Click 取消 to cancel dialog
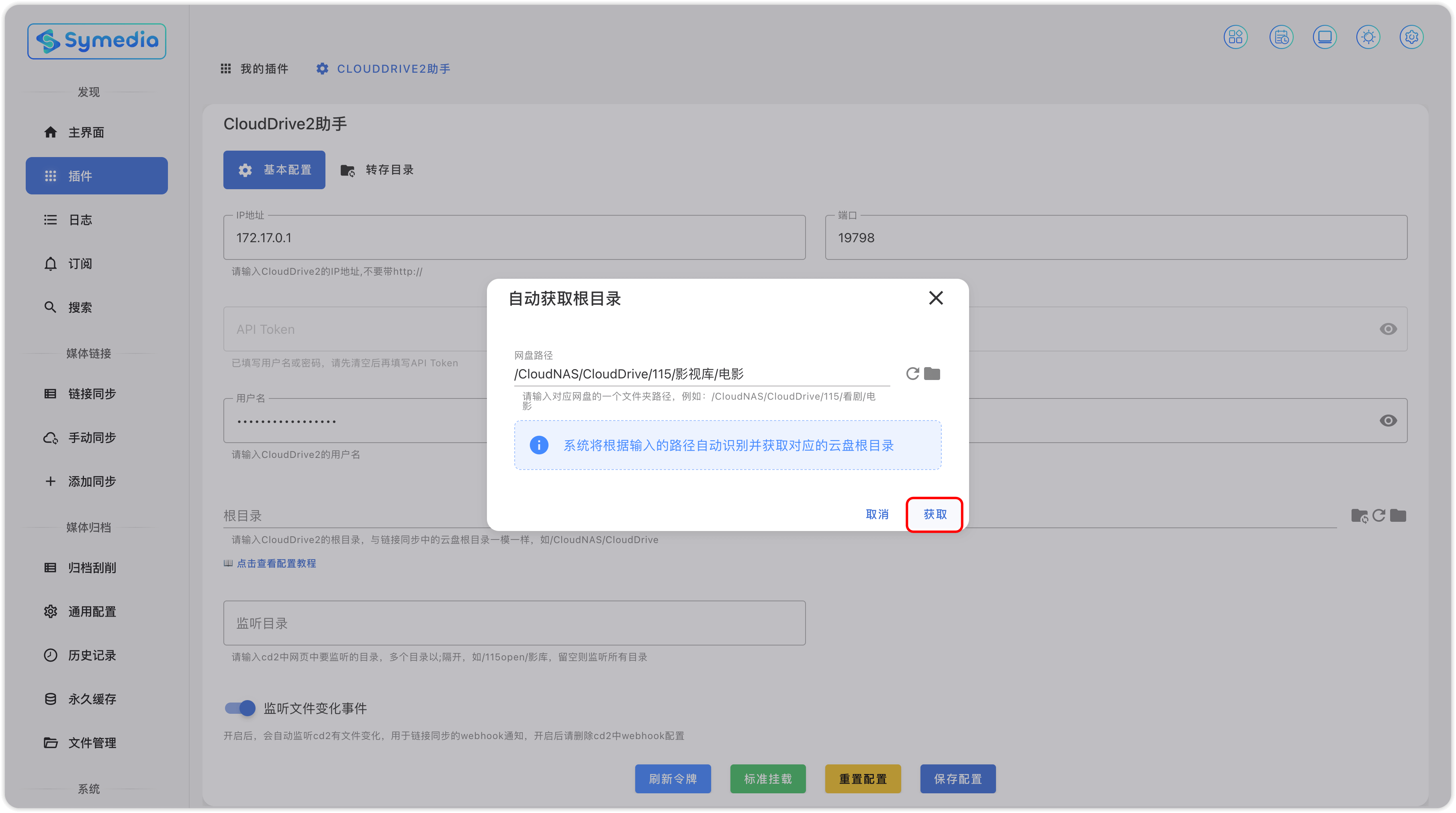 click(877, 514)
